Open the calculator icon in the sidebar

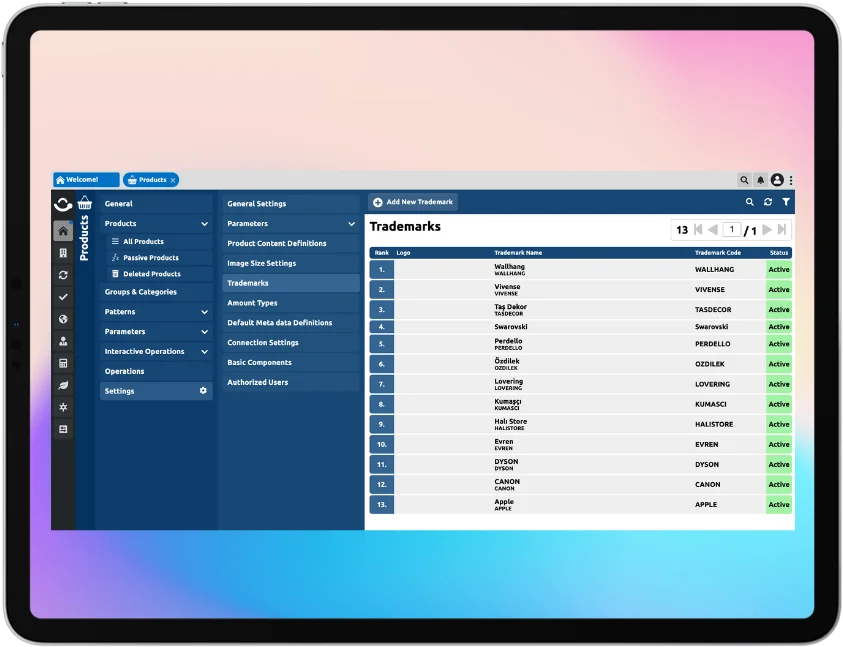click(x=63, y=363)
